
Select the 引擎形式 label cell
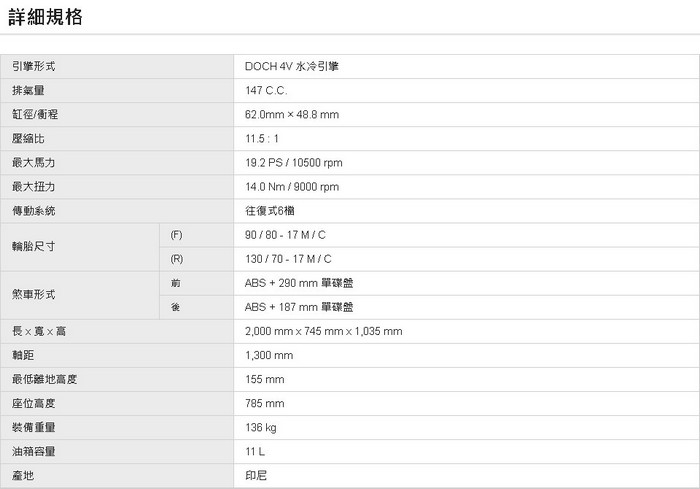click(33, 66)
